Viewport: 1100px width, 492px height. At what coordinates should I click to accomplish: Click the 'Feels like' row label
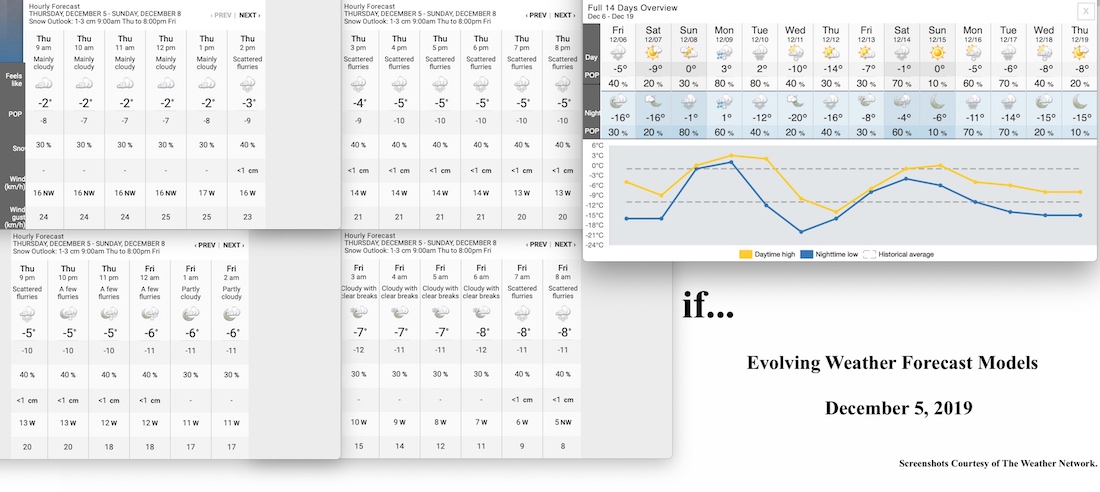(12, 79)
